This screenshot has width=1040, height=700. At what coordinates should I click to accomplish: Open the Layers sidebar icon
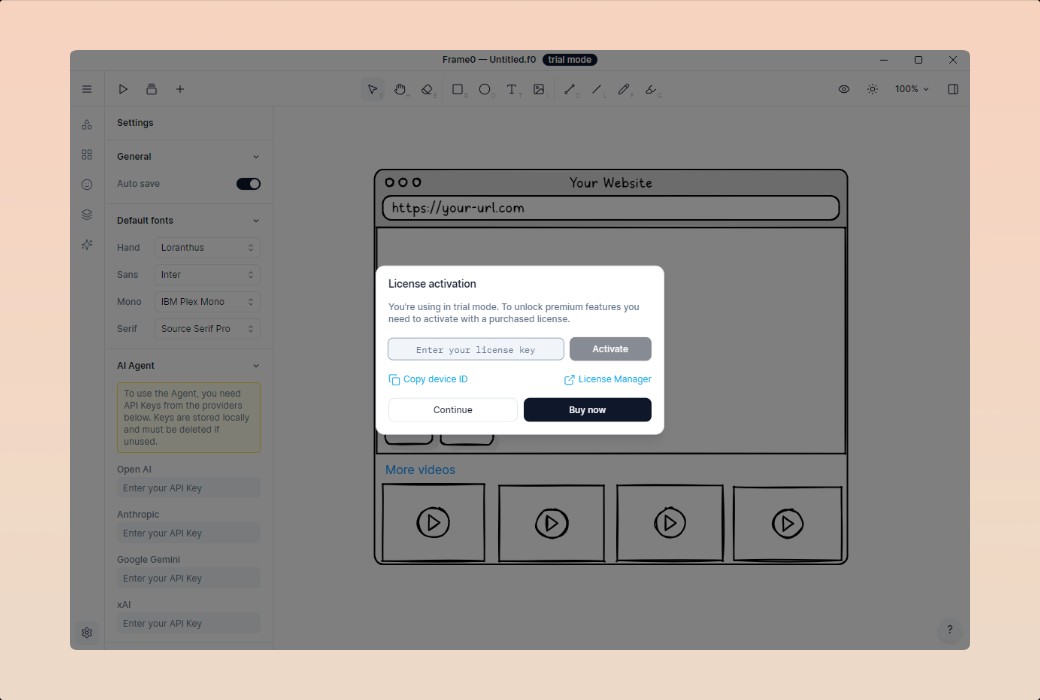87,214
